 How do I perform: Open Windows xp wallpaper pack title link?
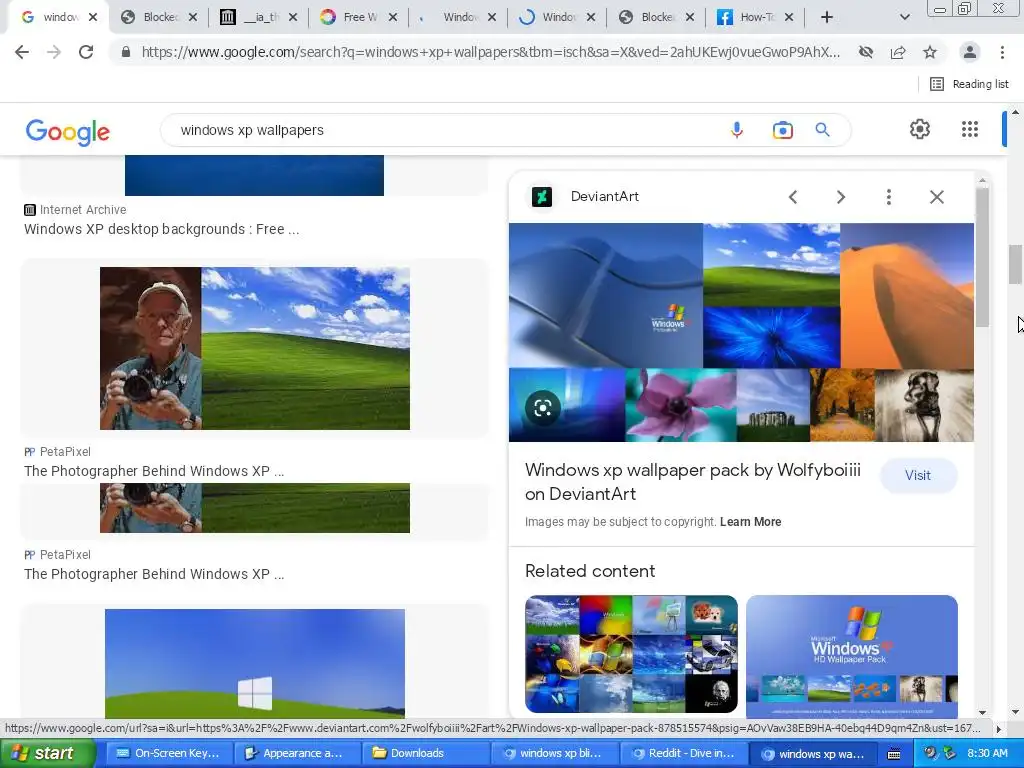pyautogui.click(x=693, y=482)
